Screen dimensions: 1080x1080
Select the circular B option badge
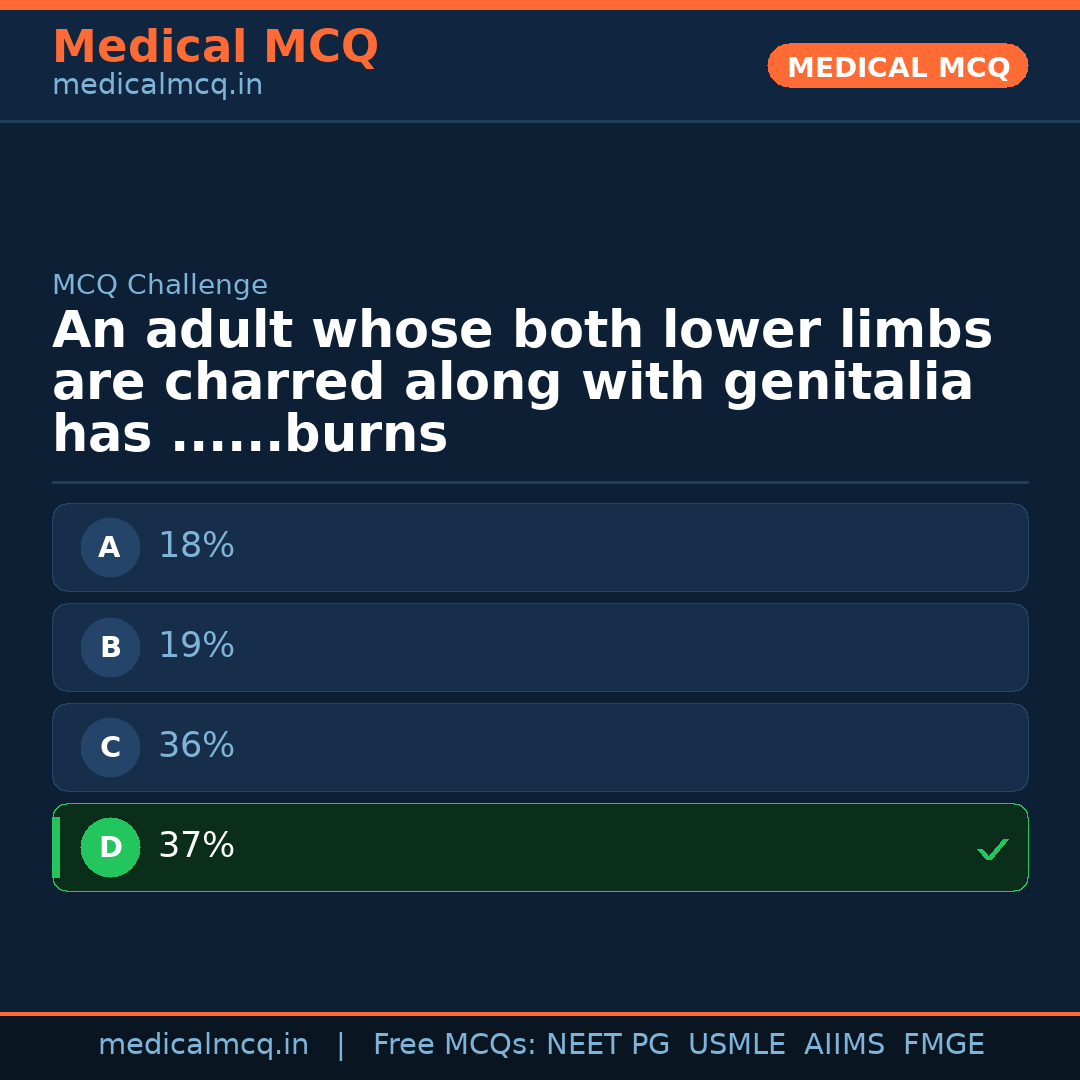tap(110, 647)
